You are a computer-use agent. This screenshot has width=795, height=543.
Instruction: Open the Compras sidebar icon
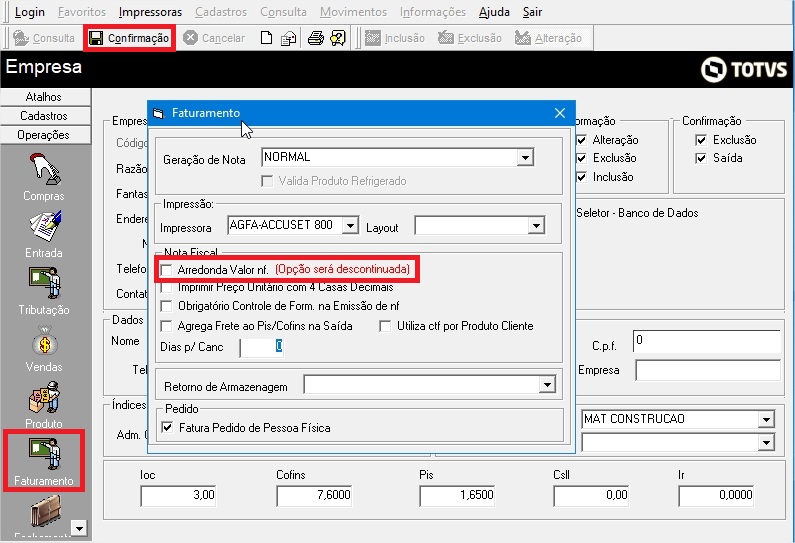coord(45,170)
